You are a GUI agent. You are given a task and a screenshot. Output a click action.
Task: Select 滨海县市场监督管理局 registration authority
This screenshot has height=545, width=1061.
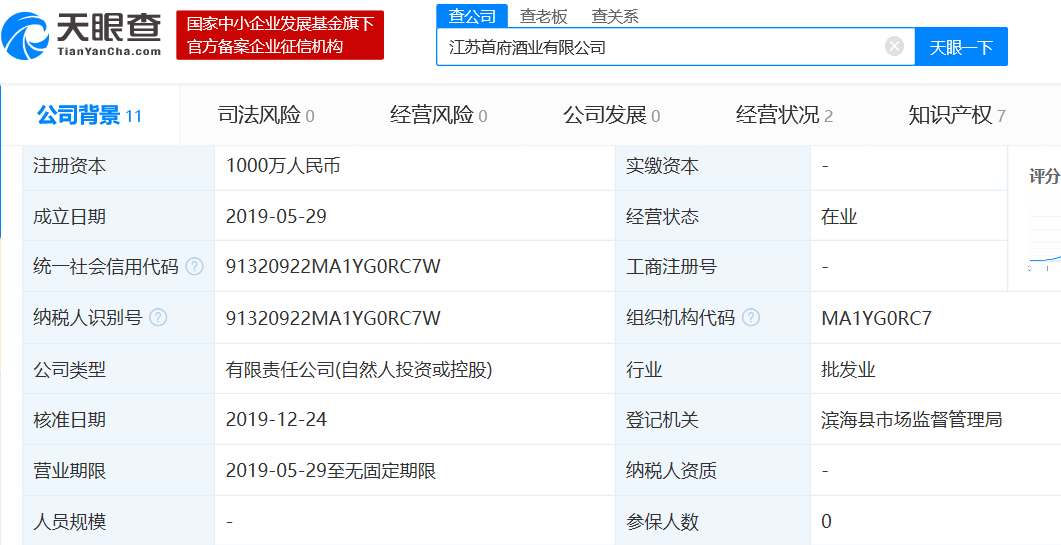911,420
